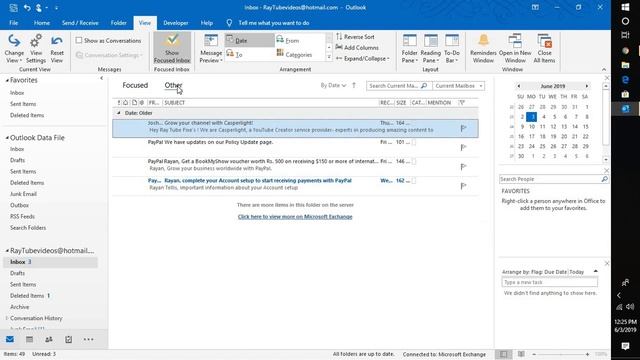Select Search Folders in folder pane
640x360 pixels.
(28, 228)
